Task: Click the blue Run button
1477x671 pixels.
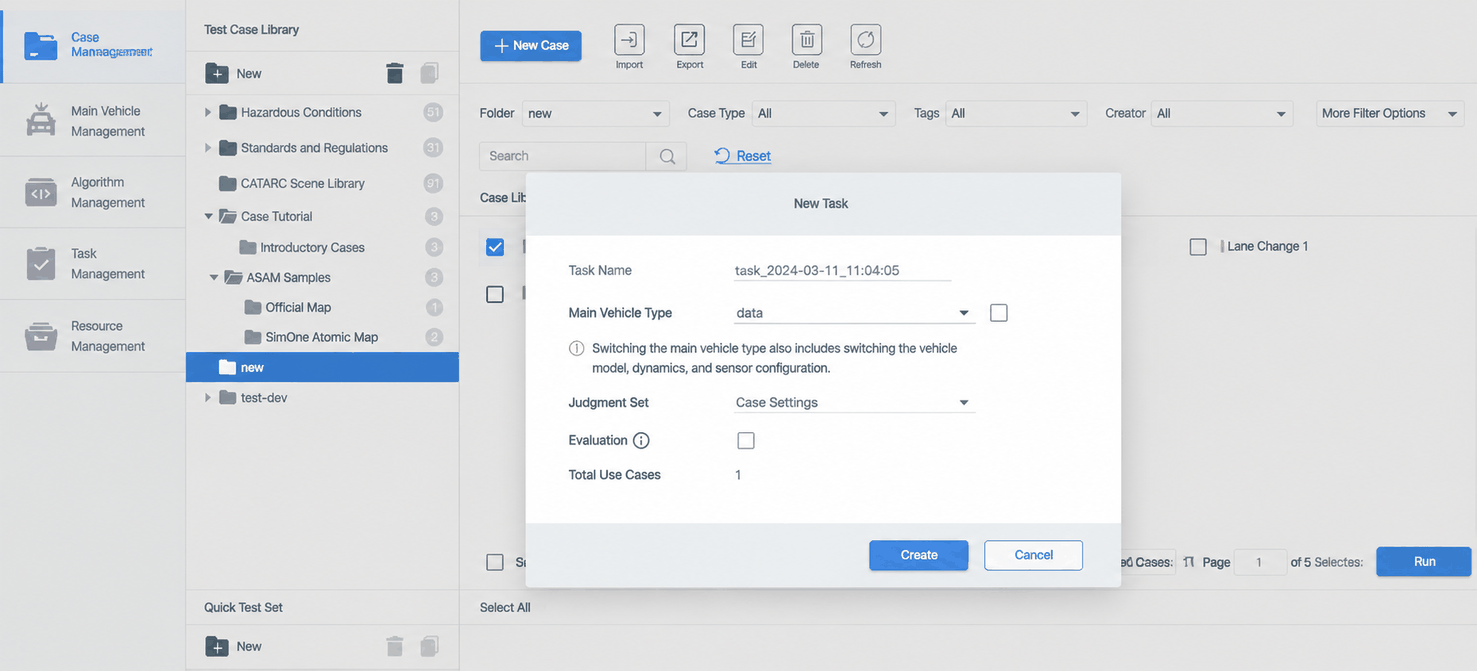Action: (1424, 562)
